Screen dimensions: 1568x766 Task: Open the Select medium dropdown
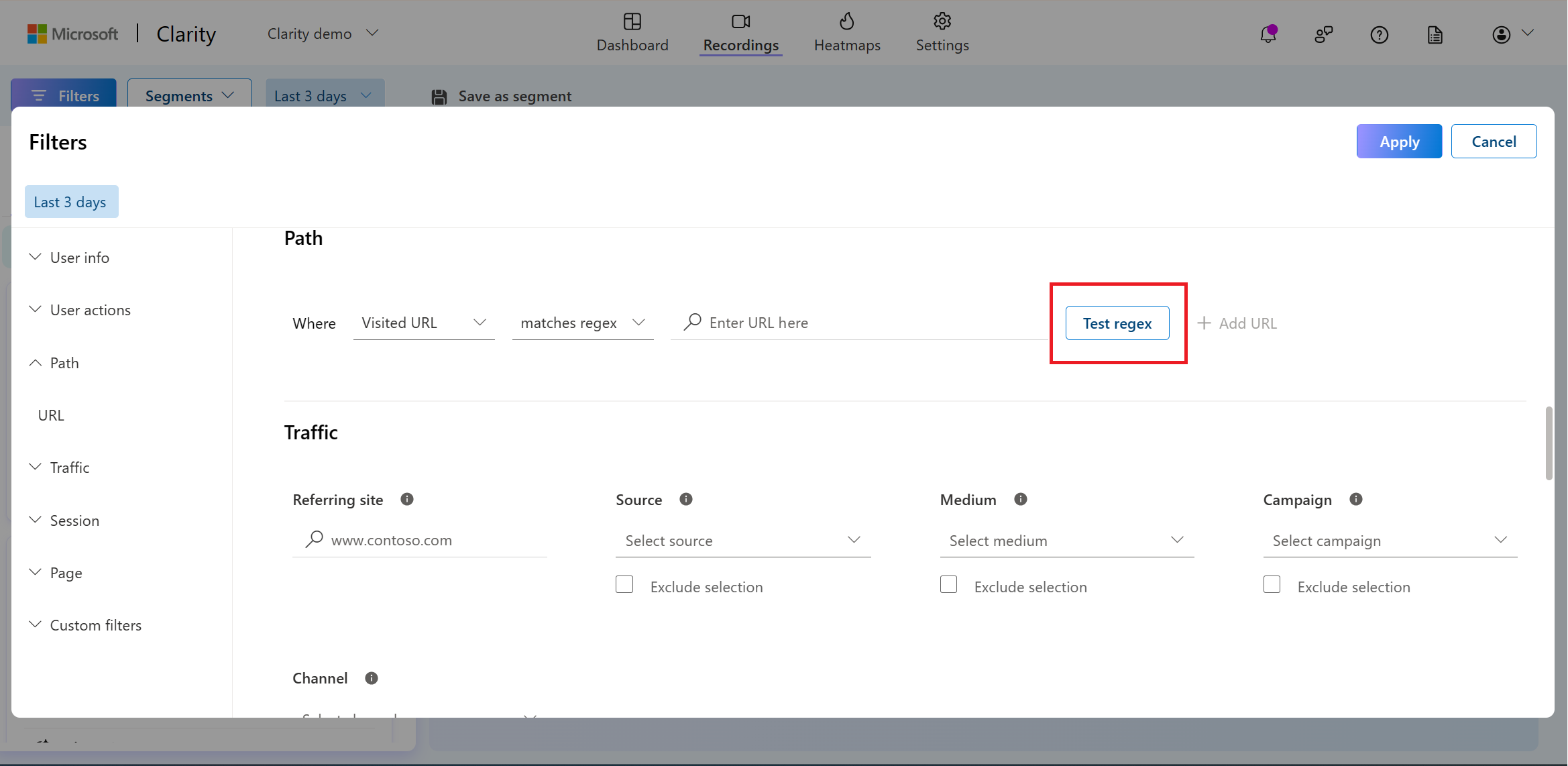click(x=1066, y=540)
